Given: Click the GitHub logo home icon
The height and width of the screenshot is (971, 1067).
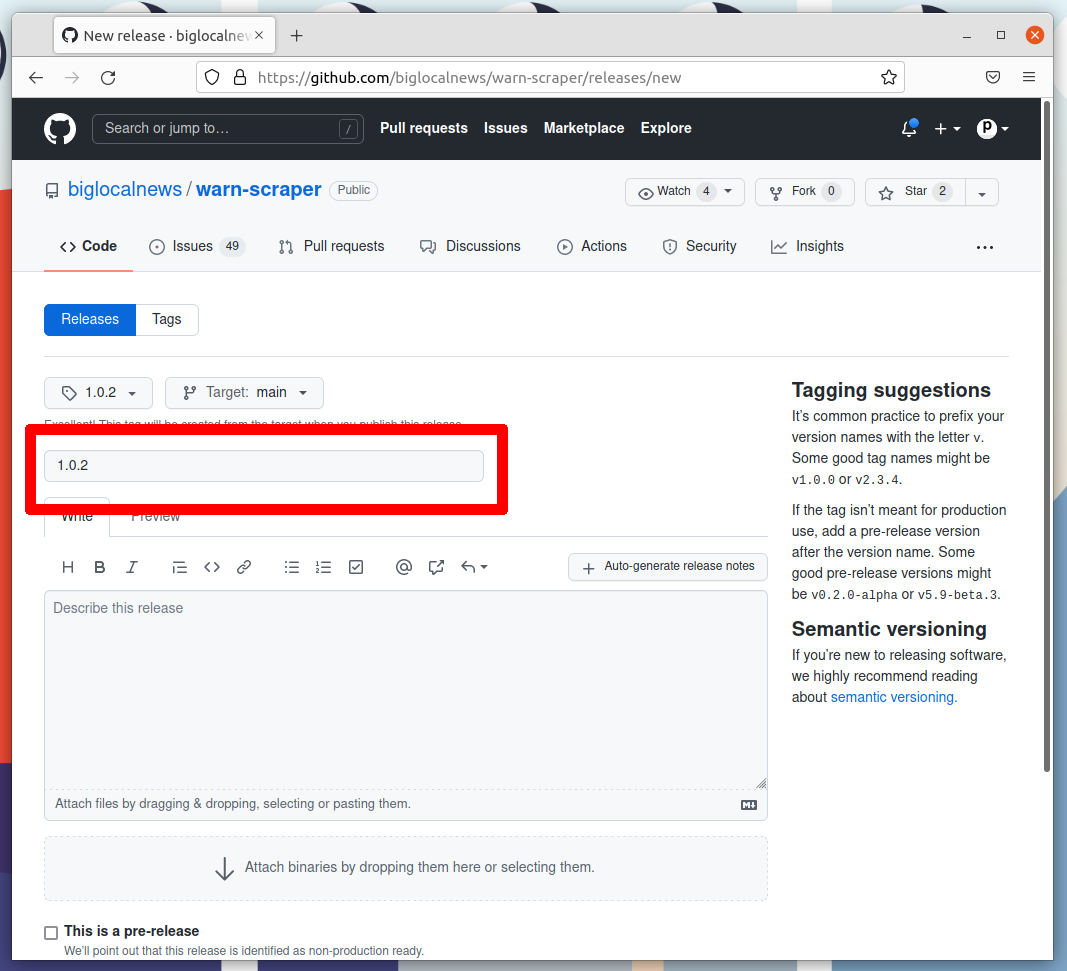Looking at the screenshot, I should [x=60, y=129].
